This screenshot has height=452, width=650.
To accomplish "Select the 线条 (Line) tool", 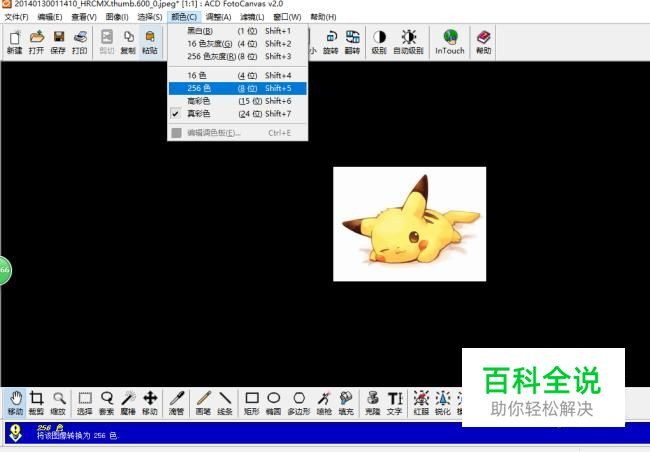I will 225,403.
